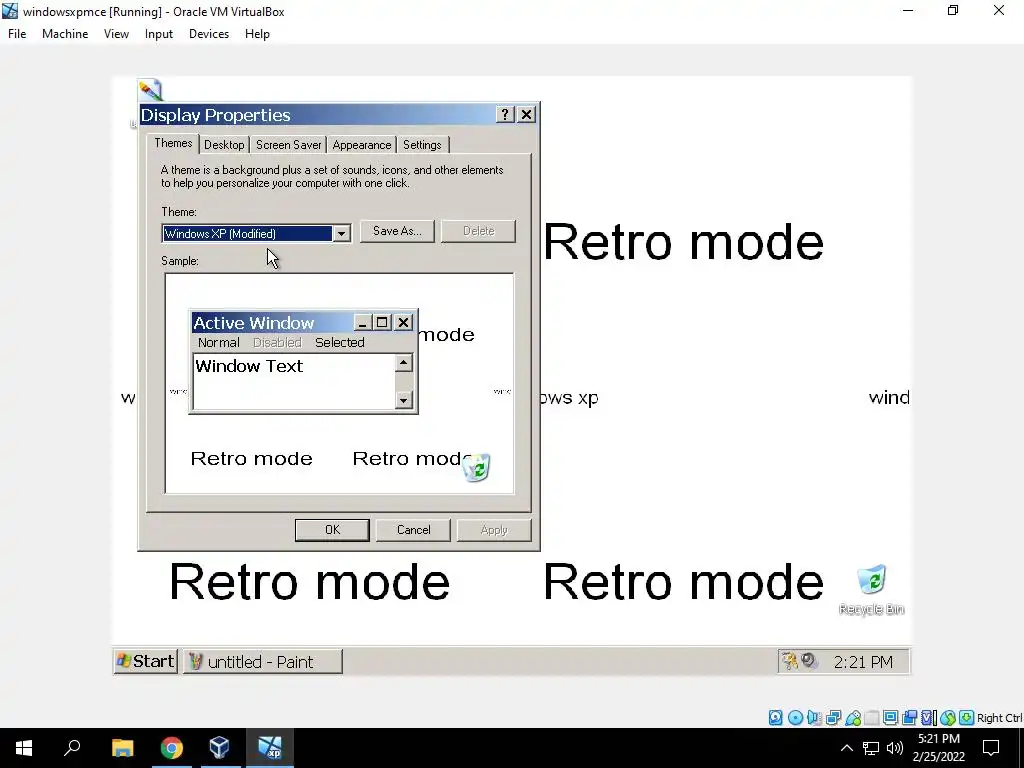Click the Delete theme button
This screenshot has width=1024, height=768.
479,231
